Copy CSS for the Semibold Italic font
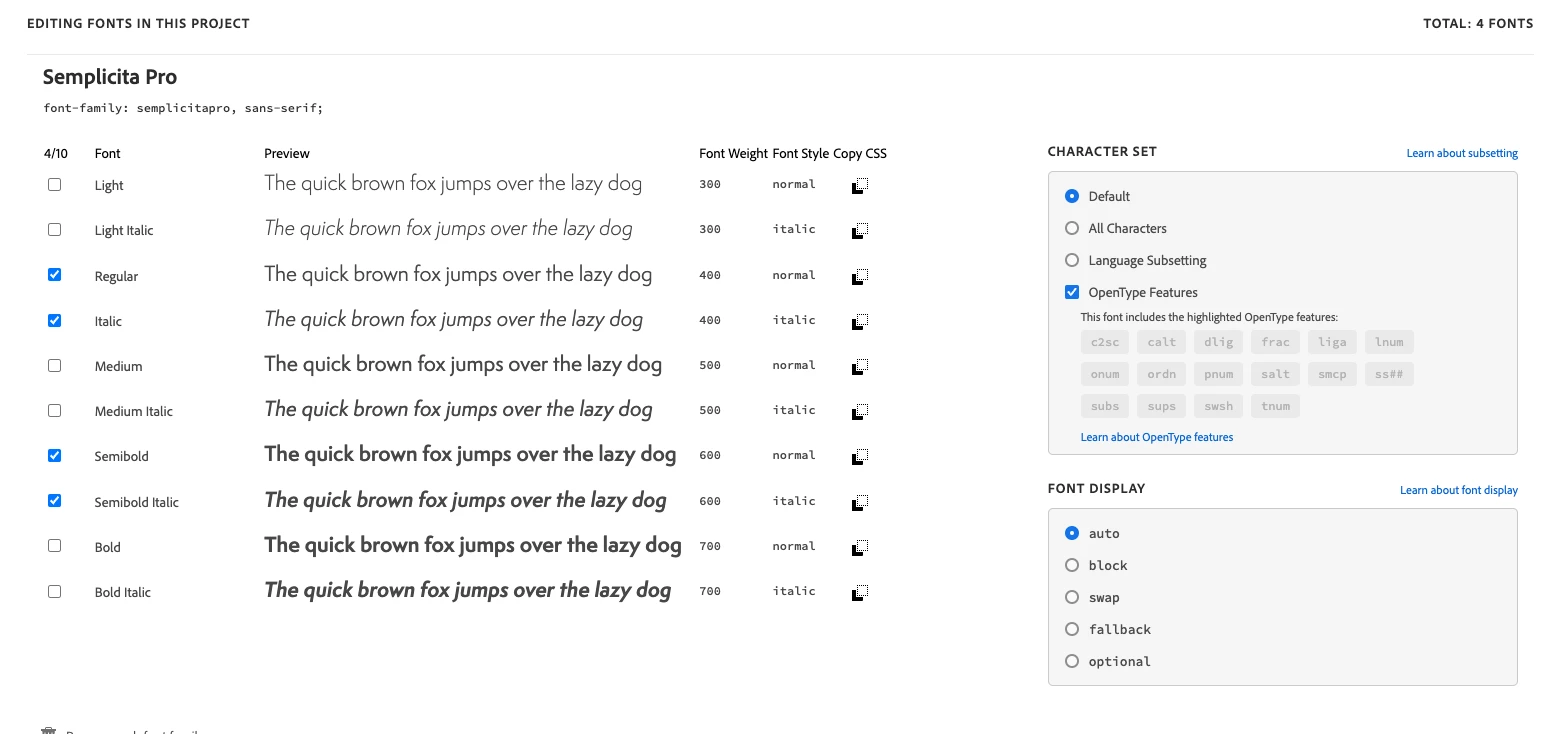Screen dimensions: 1558x734 tap(860, 502)
